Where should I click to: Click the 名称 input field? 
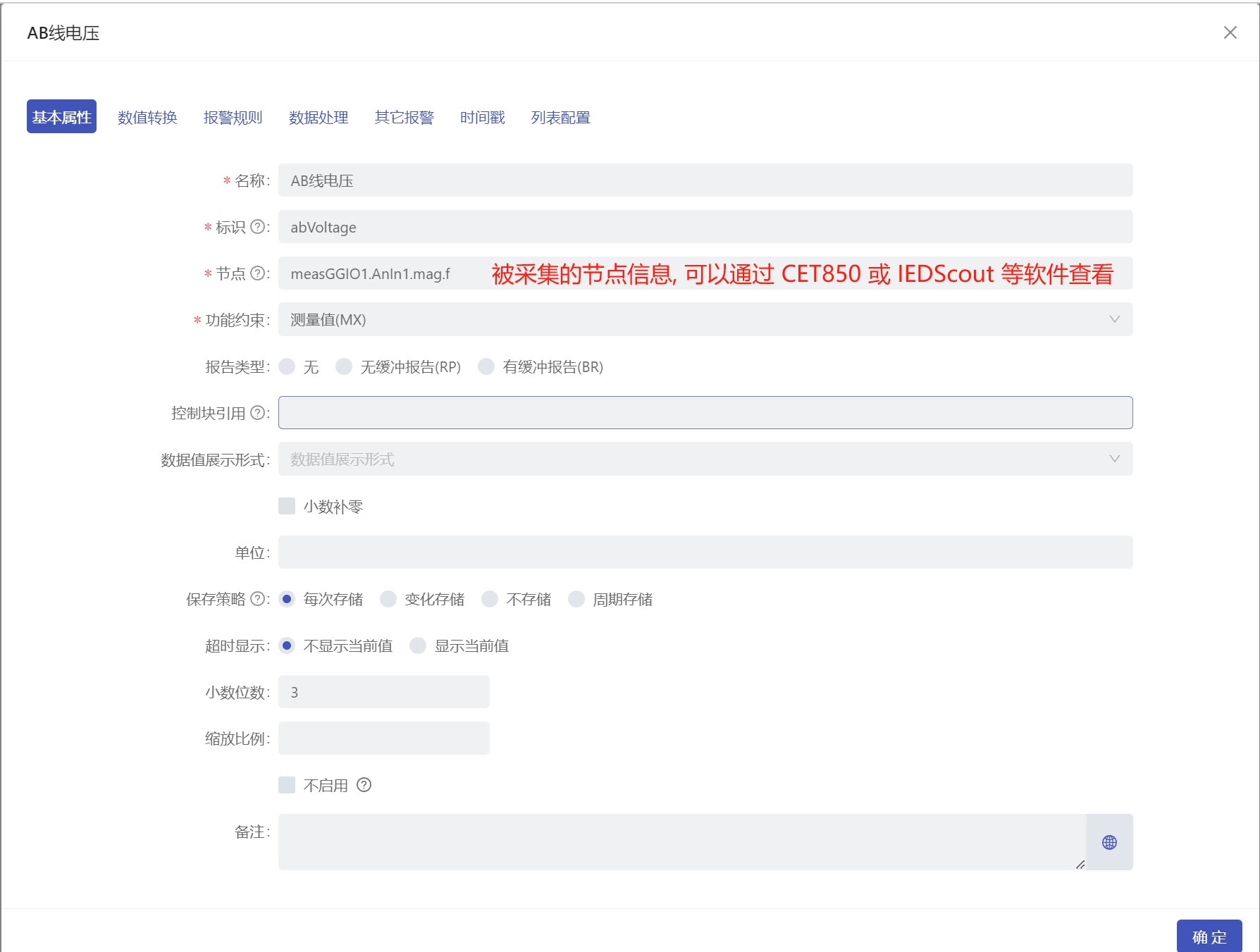click(x=705, y=180)
